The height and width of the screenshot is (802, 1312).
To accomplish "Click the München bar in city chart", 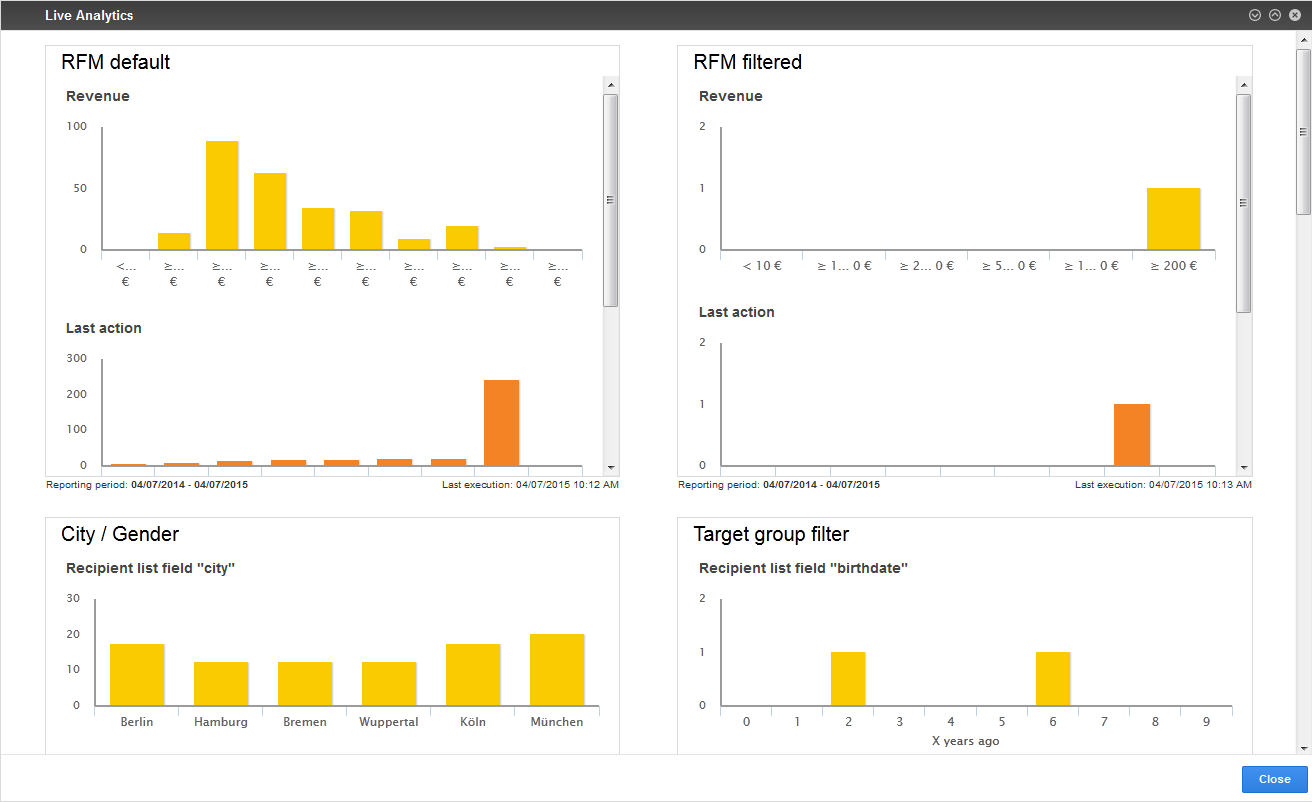I will [x=557, y=670].
